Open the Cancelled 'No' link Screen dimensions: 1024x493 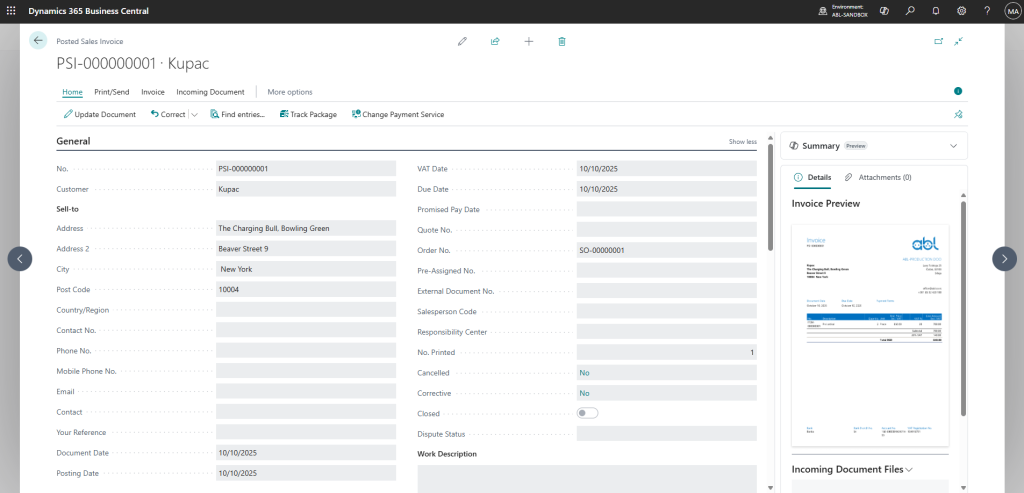(x=584, y=373)
